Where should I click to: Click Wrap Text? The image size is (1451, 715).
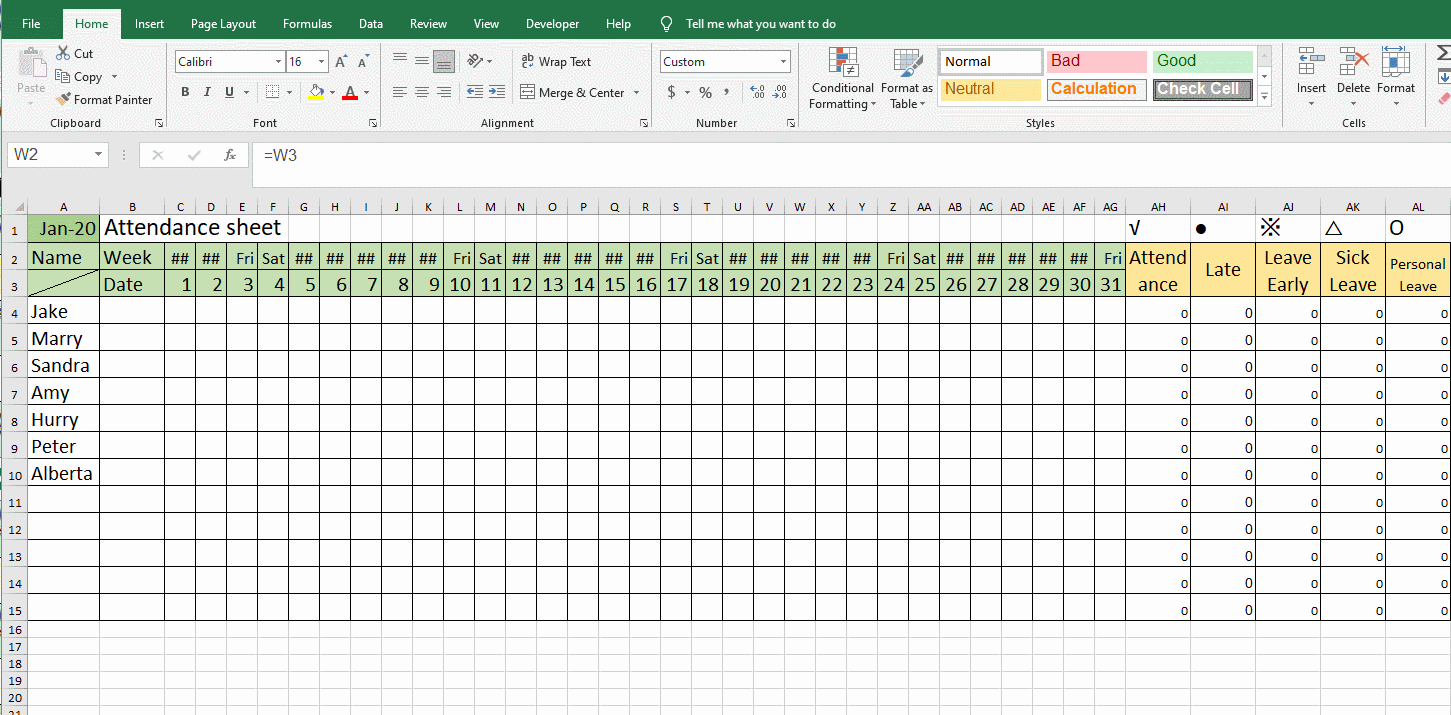pos(557,61)
